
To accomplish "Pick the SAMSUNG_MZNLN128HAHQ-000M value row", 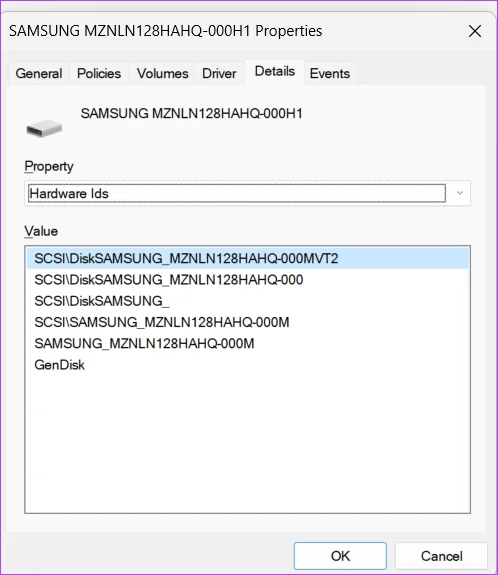I will point(248,344).
